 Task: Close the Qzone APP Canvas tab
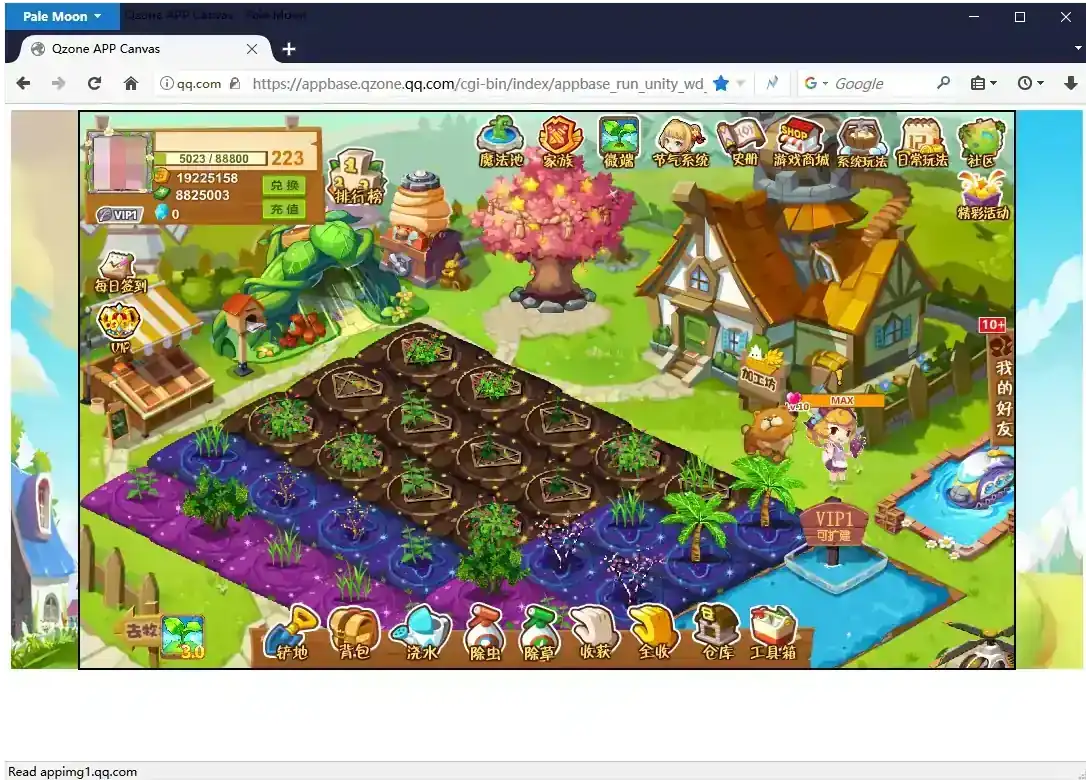tap(252, 48)
